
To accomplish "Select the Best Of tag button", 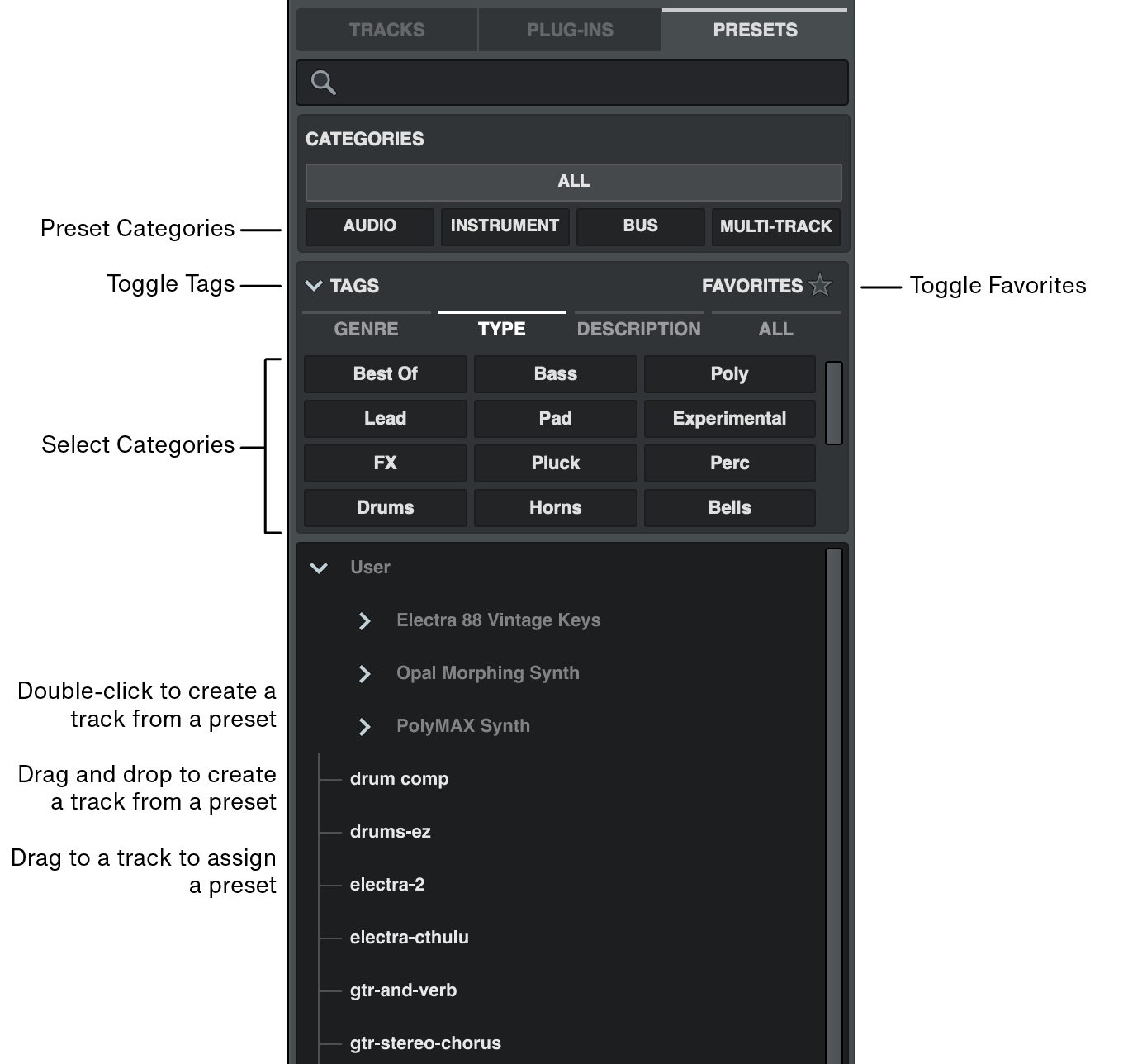I will coord(384,373).
